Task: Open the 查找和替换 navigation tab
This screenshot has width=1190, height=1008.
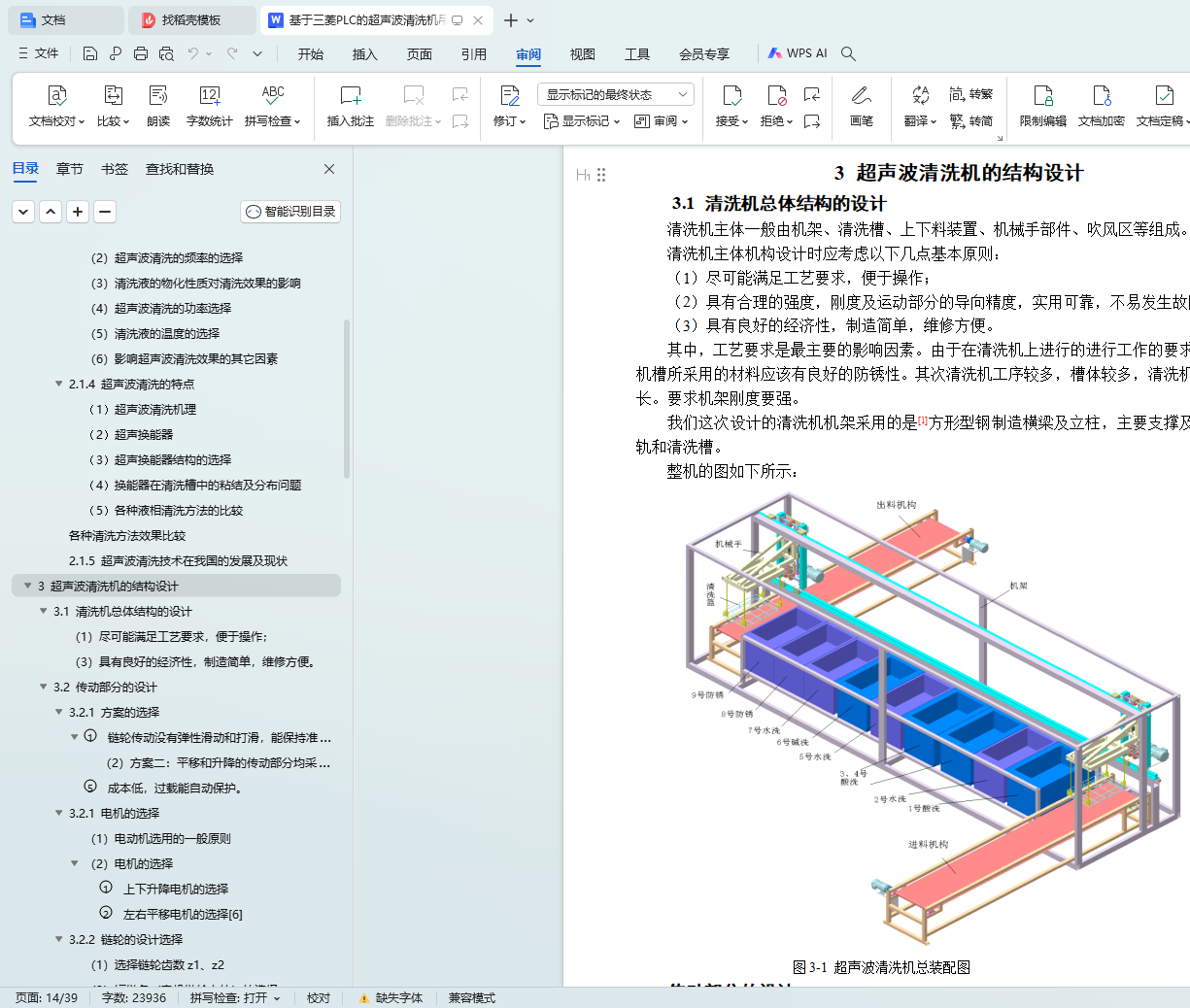Action: [180, 169]
